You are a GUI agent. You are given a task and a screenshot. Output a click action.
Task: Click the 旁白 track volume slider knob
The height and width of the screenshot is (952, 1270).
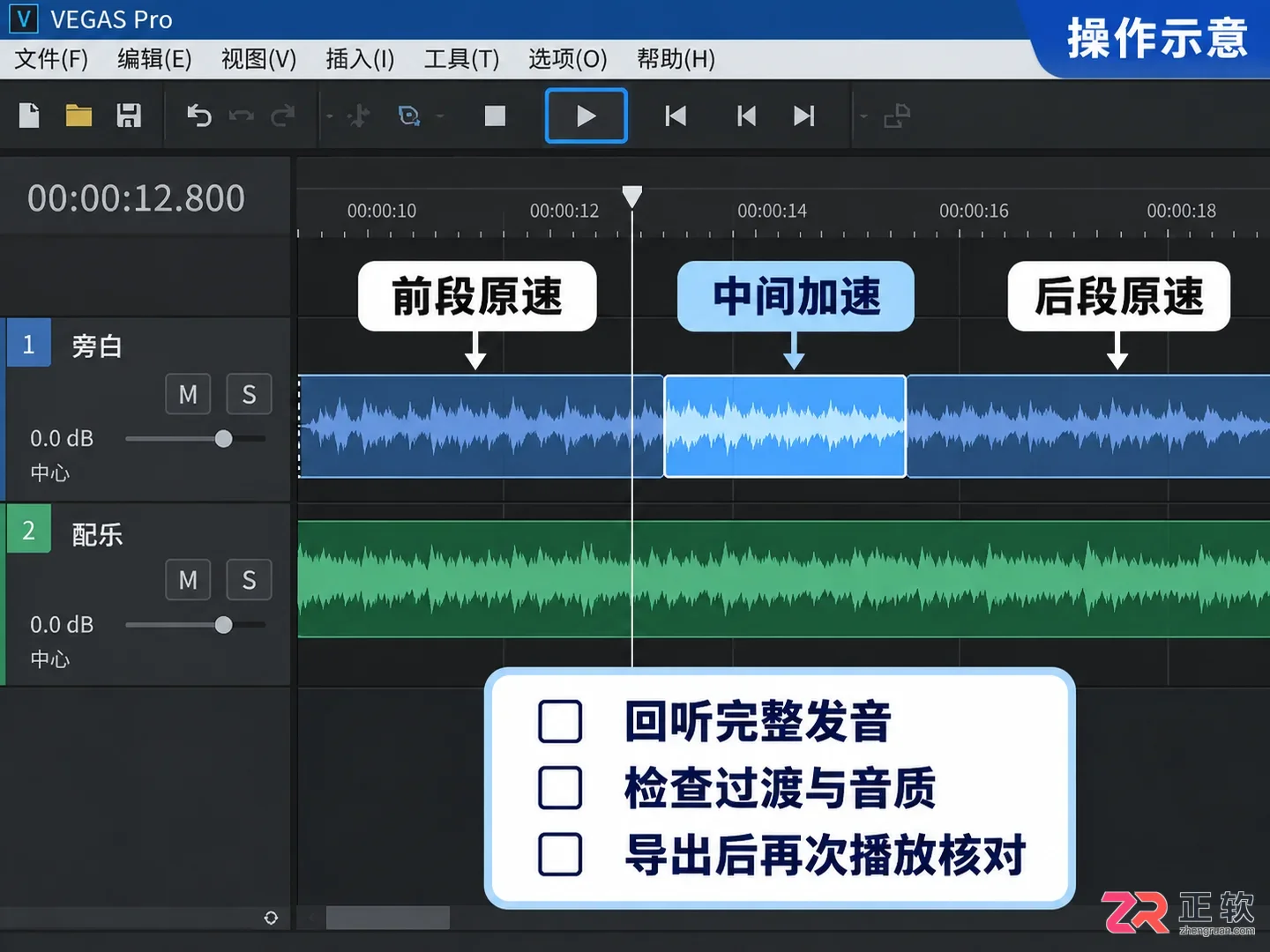(223, 438)
